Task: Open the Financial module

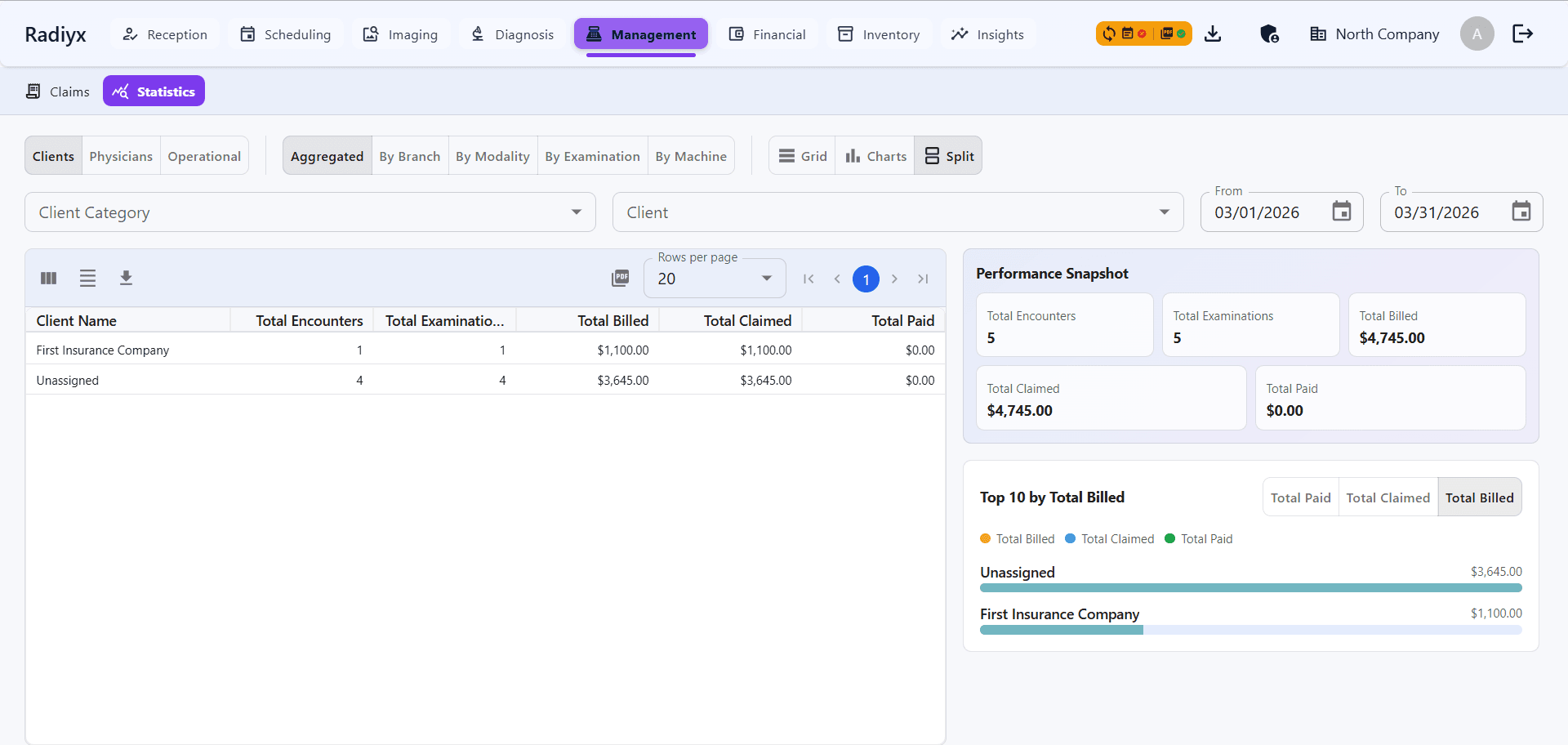Action: [766, 34]
